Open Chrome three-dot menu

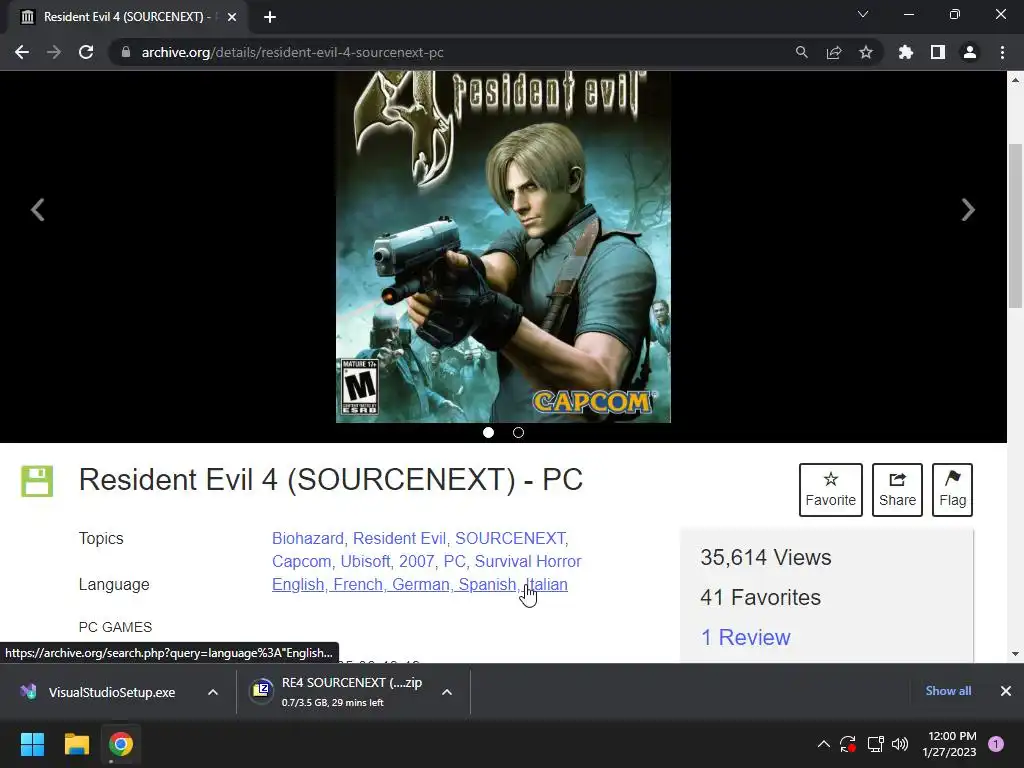coord(1002,52)
